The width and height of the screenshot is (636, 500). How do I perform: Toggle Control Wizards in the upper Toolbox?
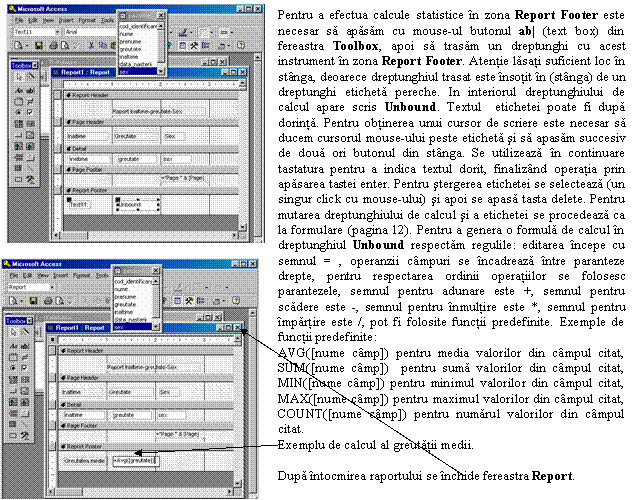coord(29,76)
